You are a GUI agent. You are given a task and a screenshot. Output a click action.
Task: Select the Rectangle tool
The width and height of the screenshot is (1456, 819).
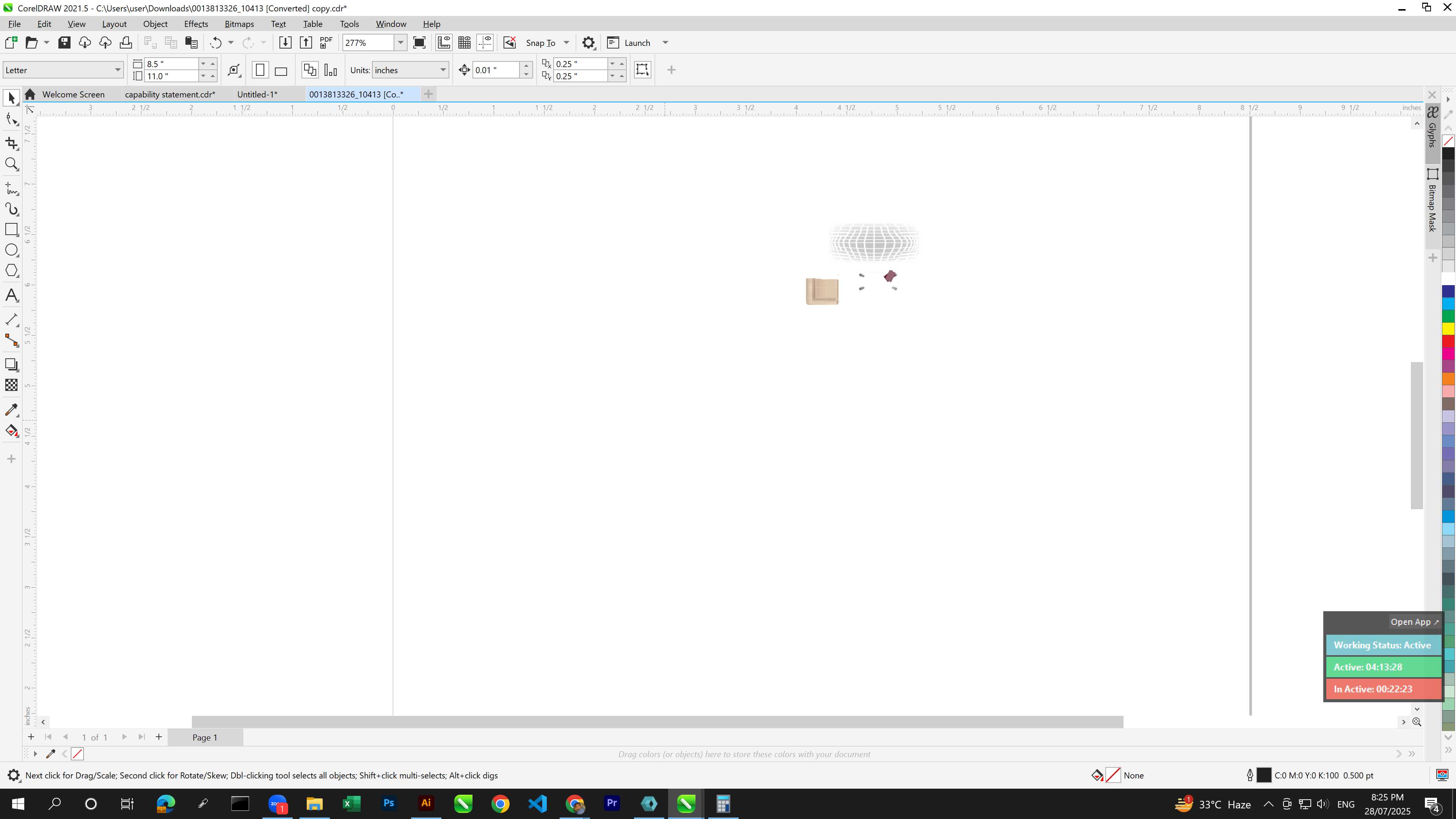click(11, 229)
